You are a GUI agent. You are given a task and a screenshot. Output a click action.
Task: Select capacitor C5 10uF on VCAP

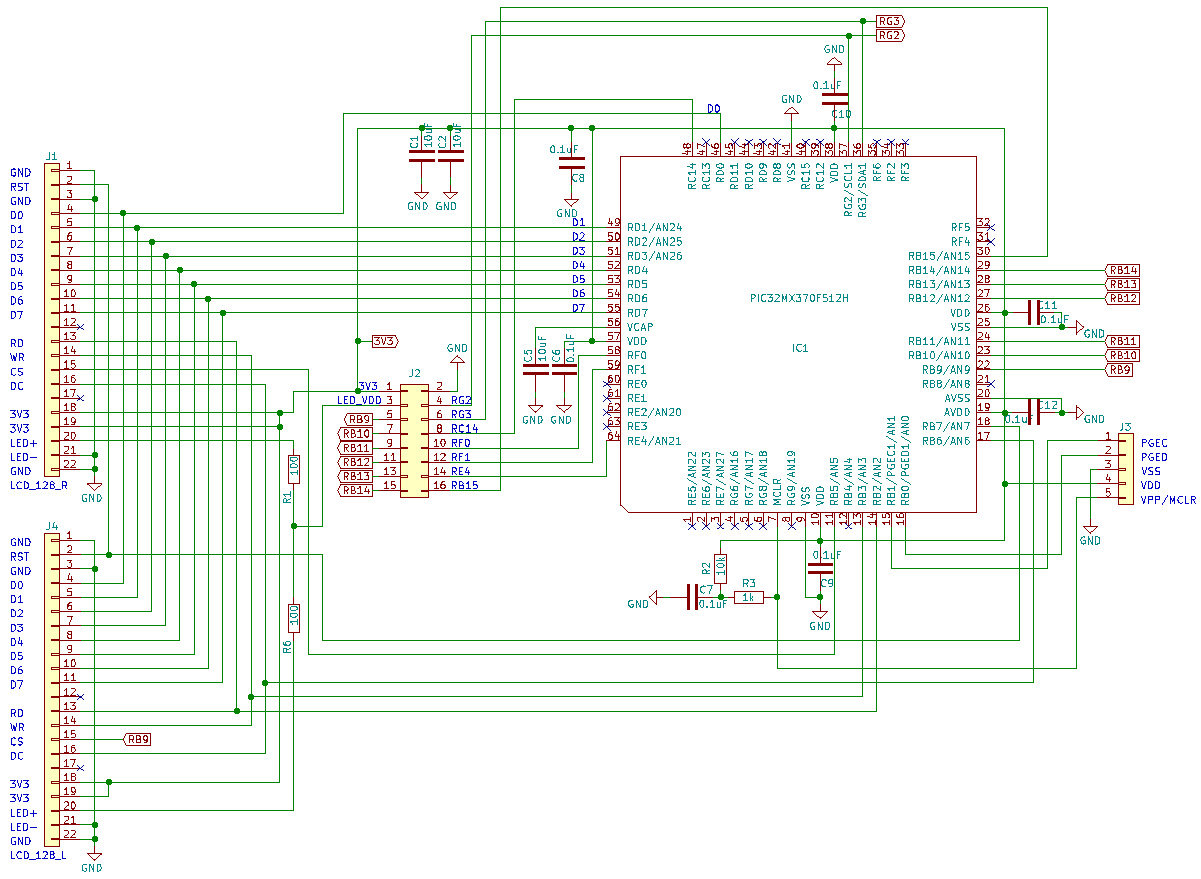[x=535, y=370]
